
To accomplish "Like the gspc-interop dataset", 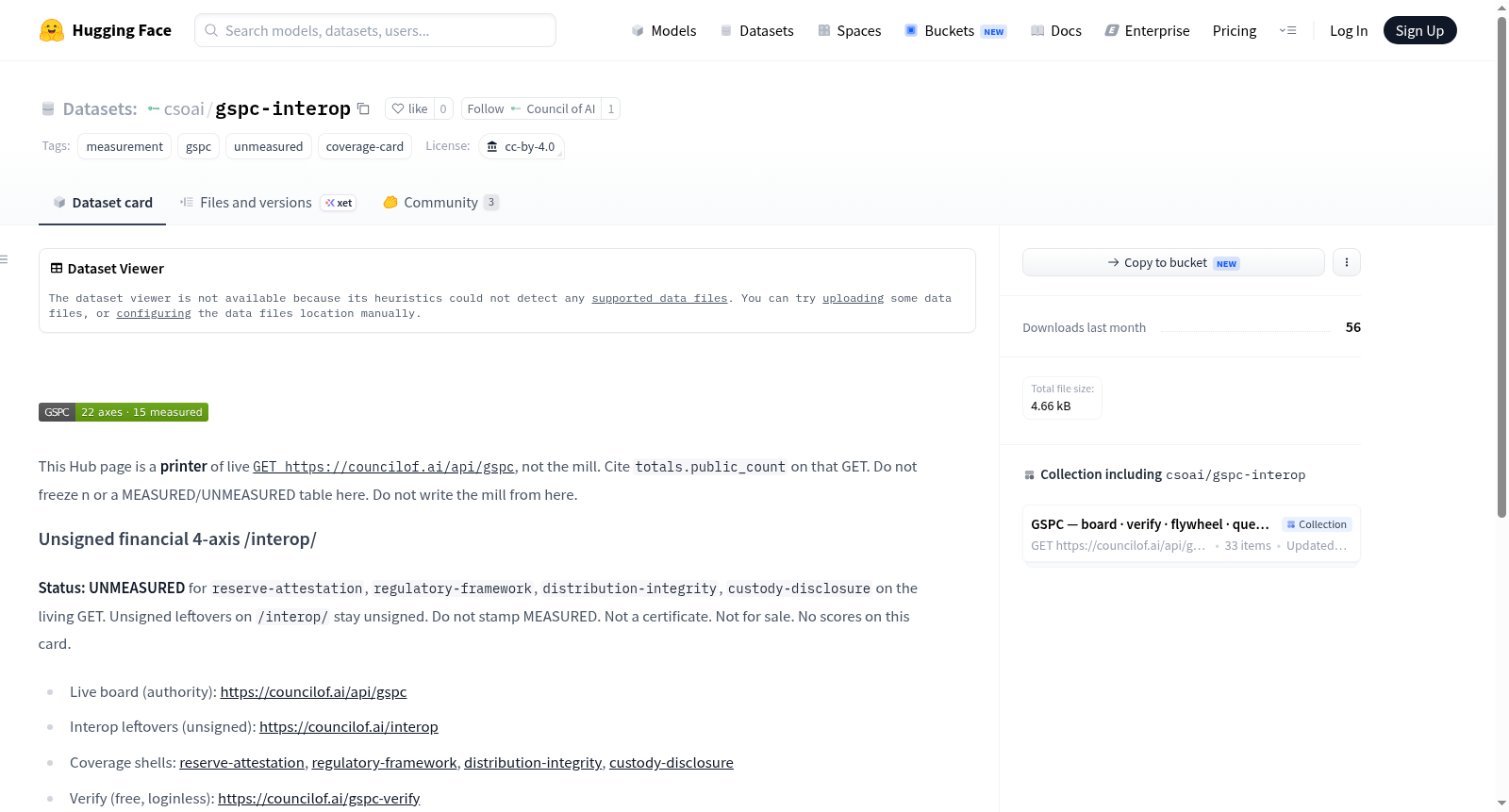I will tap(410, 108).
